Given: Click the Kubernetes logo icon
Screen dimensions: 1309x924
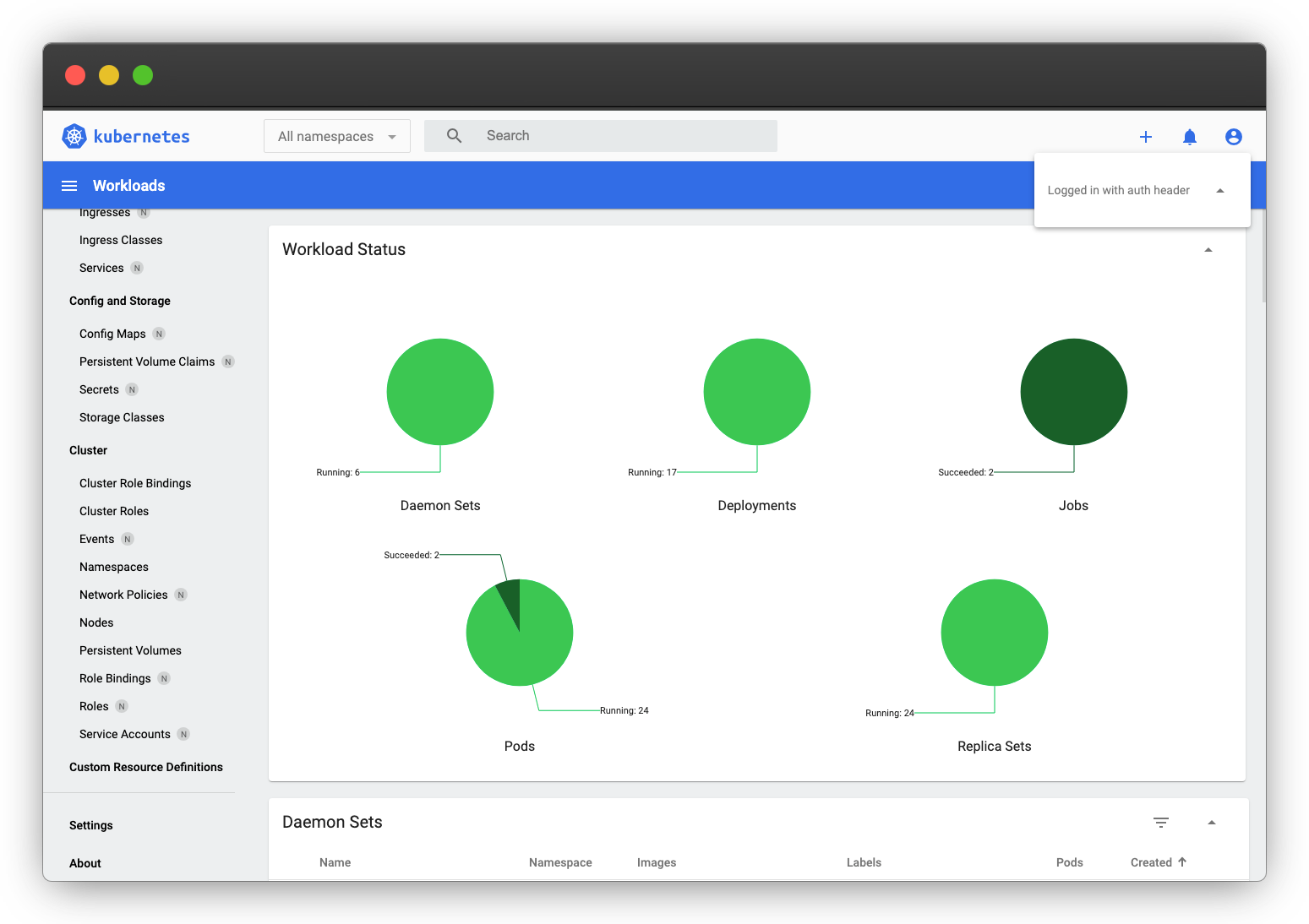Looking at the screenshot, I should click(74, 135).
